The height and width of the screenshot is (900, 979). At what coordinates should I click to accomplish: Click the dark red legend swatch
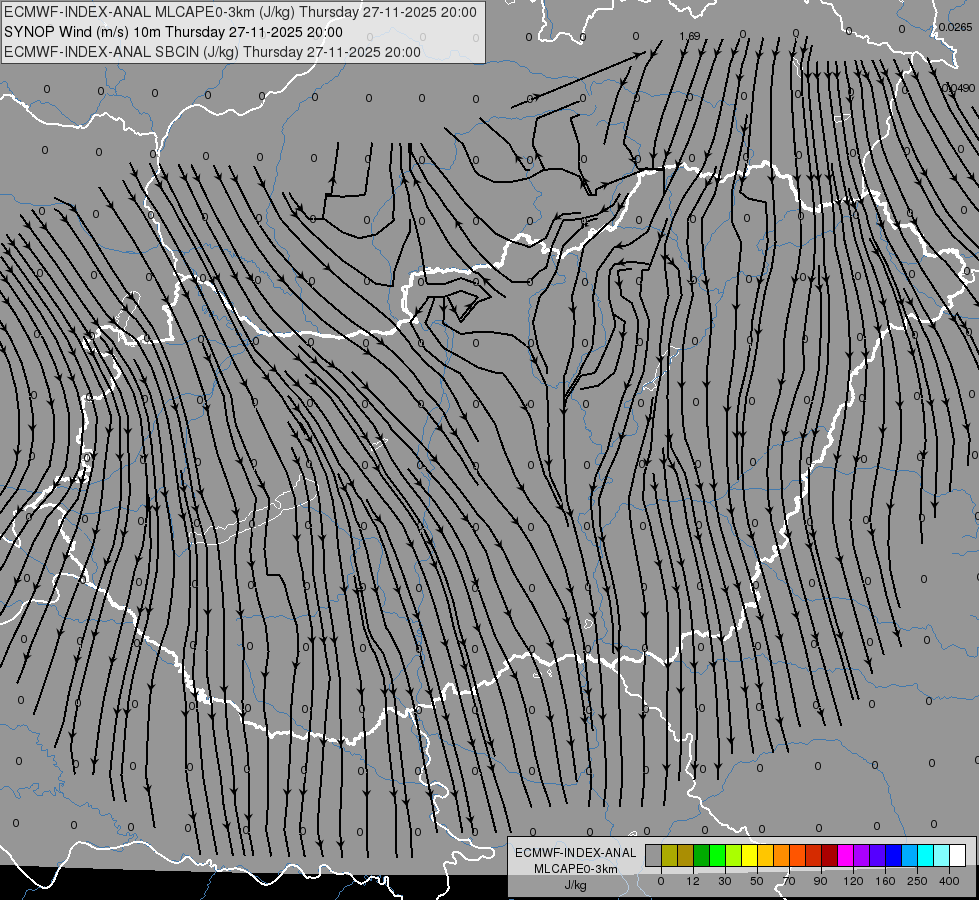click(x=830, y=856)
